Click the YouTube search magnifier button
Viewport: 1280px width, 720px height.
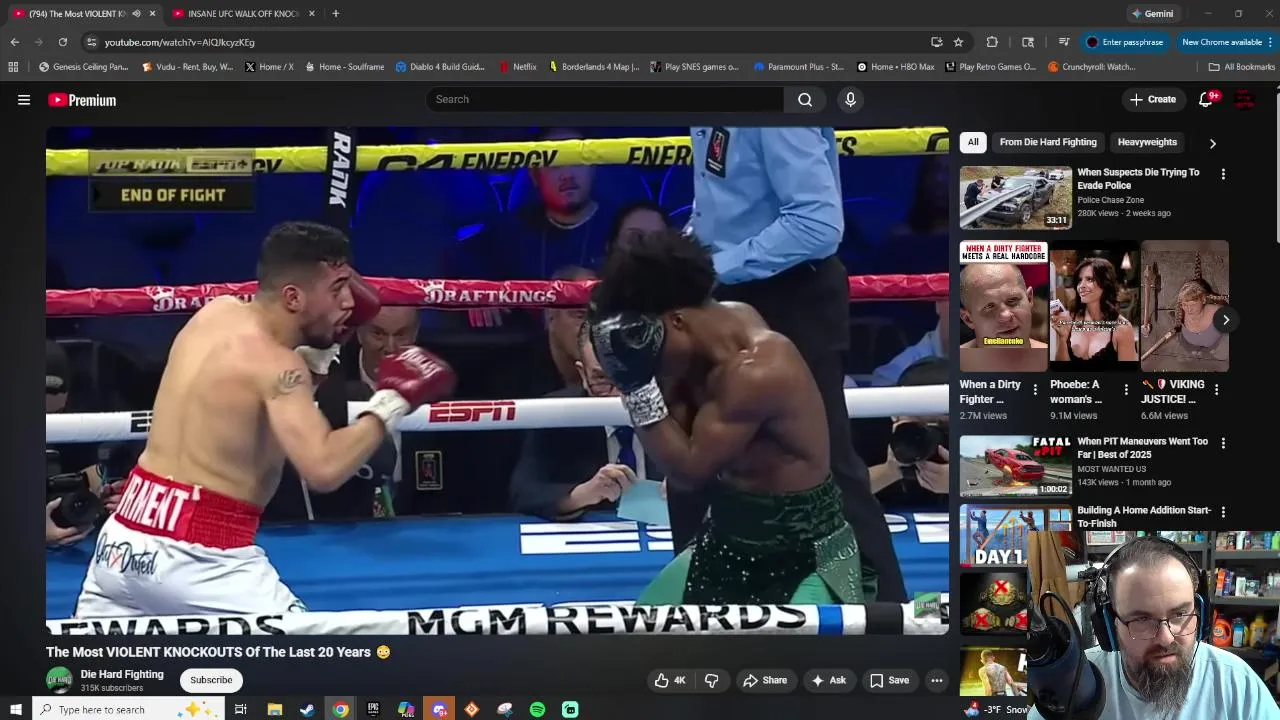click(805, 99)
